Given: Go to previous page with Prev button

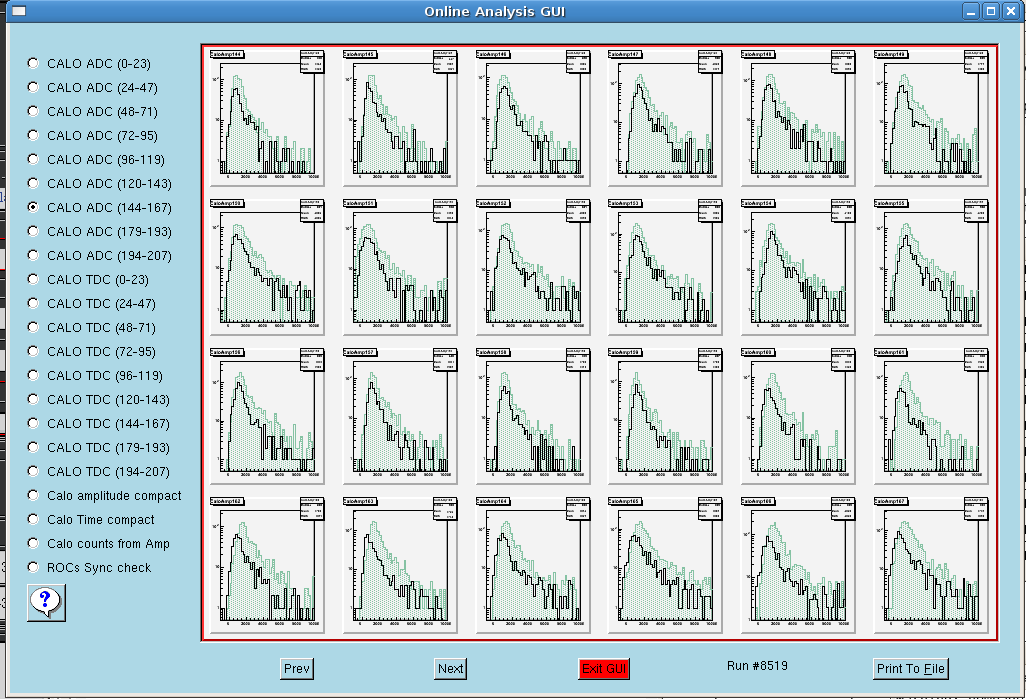Looking at the screenshot, I should click(296, 668).
